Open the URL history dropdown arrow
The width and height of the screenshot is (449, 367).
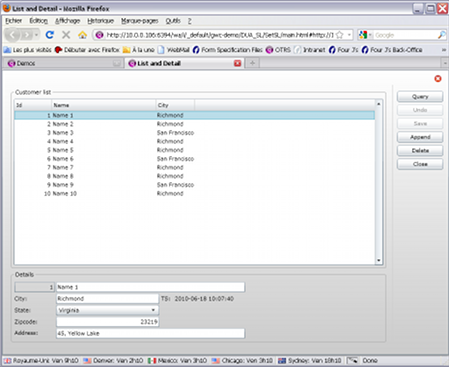coord(349,35)
